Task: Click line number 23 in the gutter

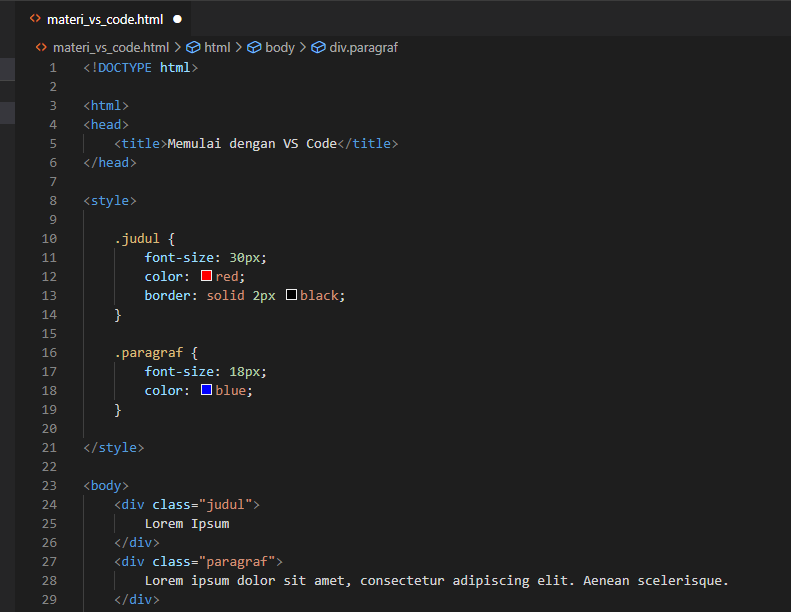Action: click(49, 486)
